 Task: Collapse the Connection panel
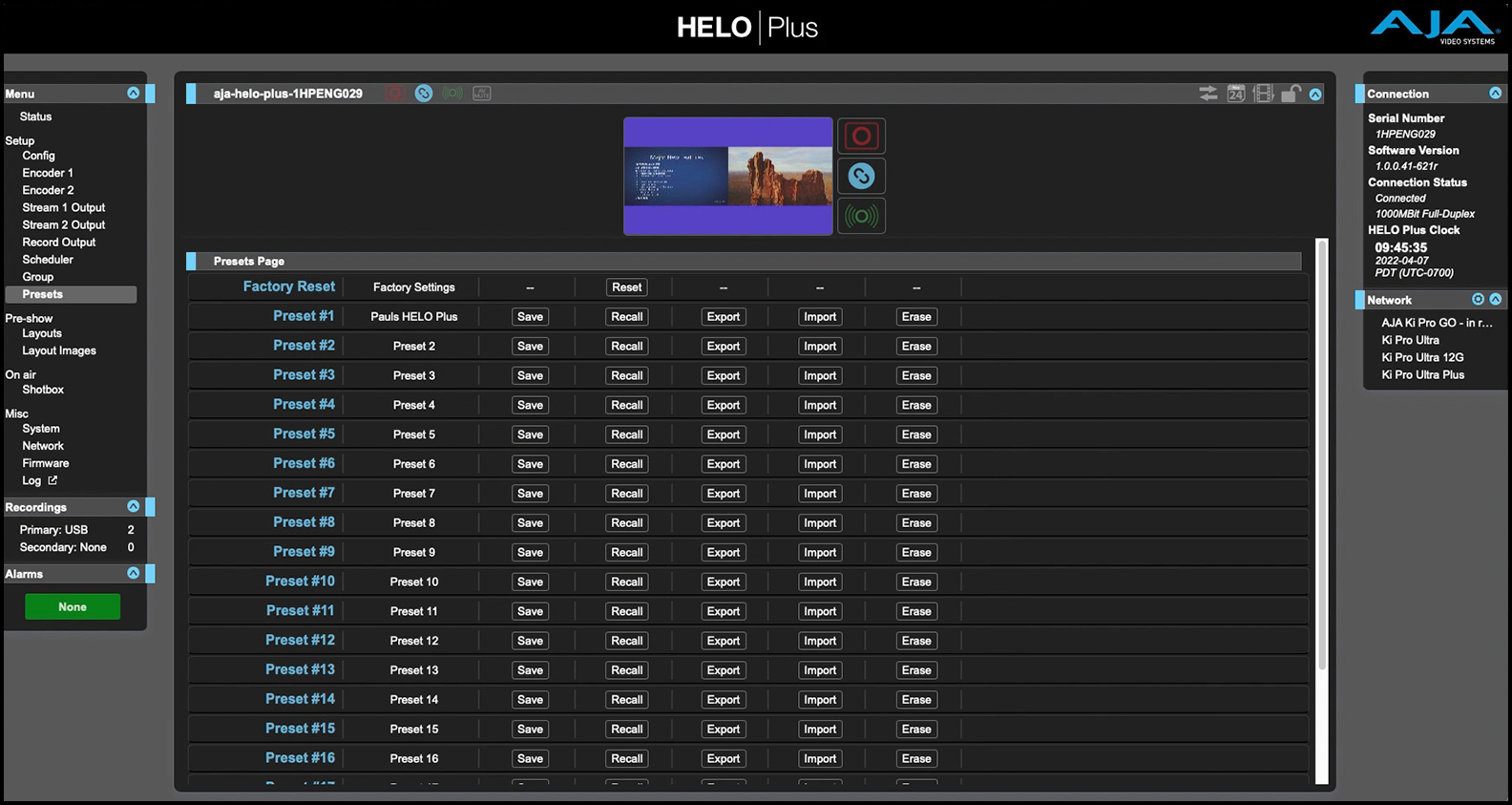[x=1495, y=94]
